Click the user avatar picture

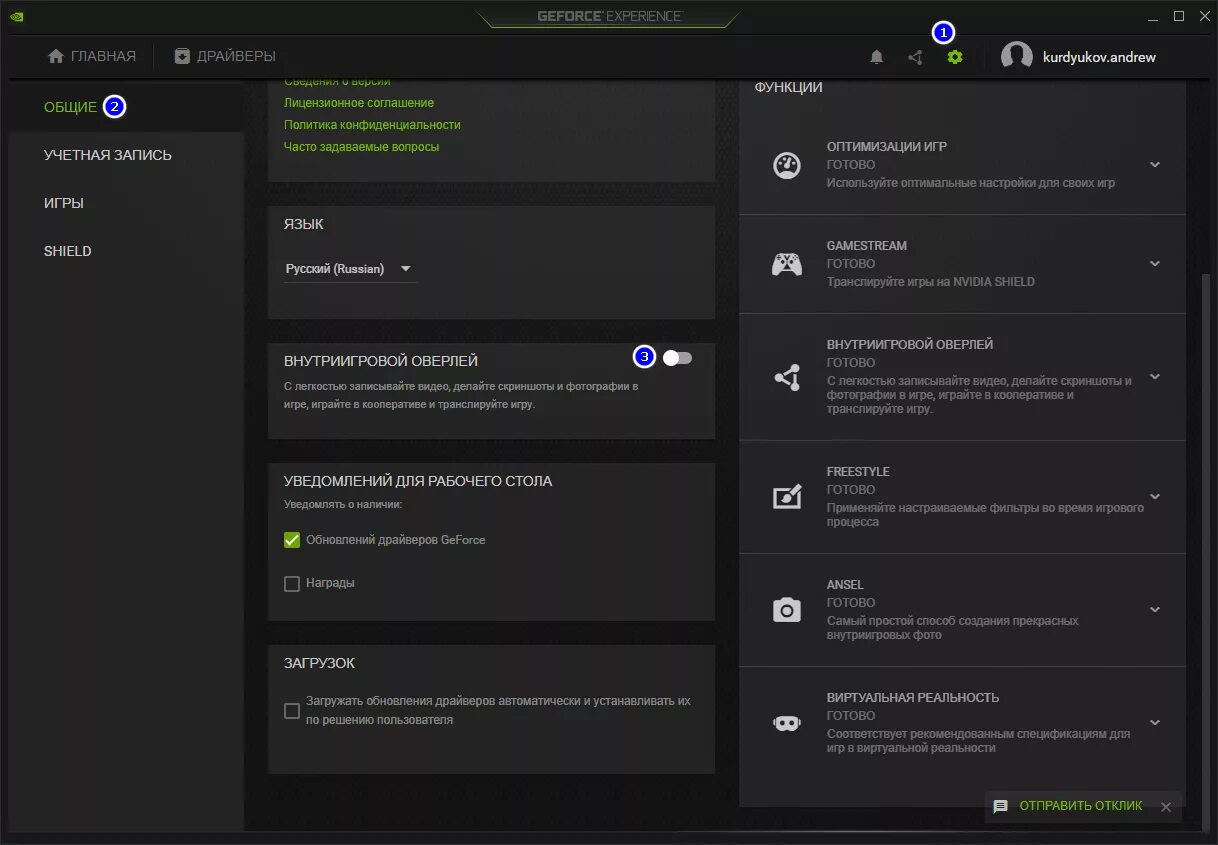[x=1017, y=57]
